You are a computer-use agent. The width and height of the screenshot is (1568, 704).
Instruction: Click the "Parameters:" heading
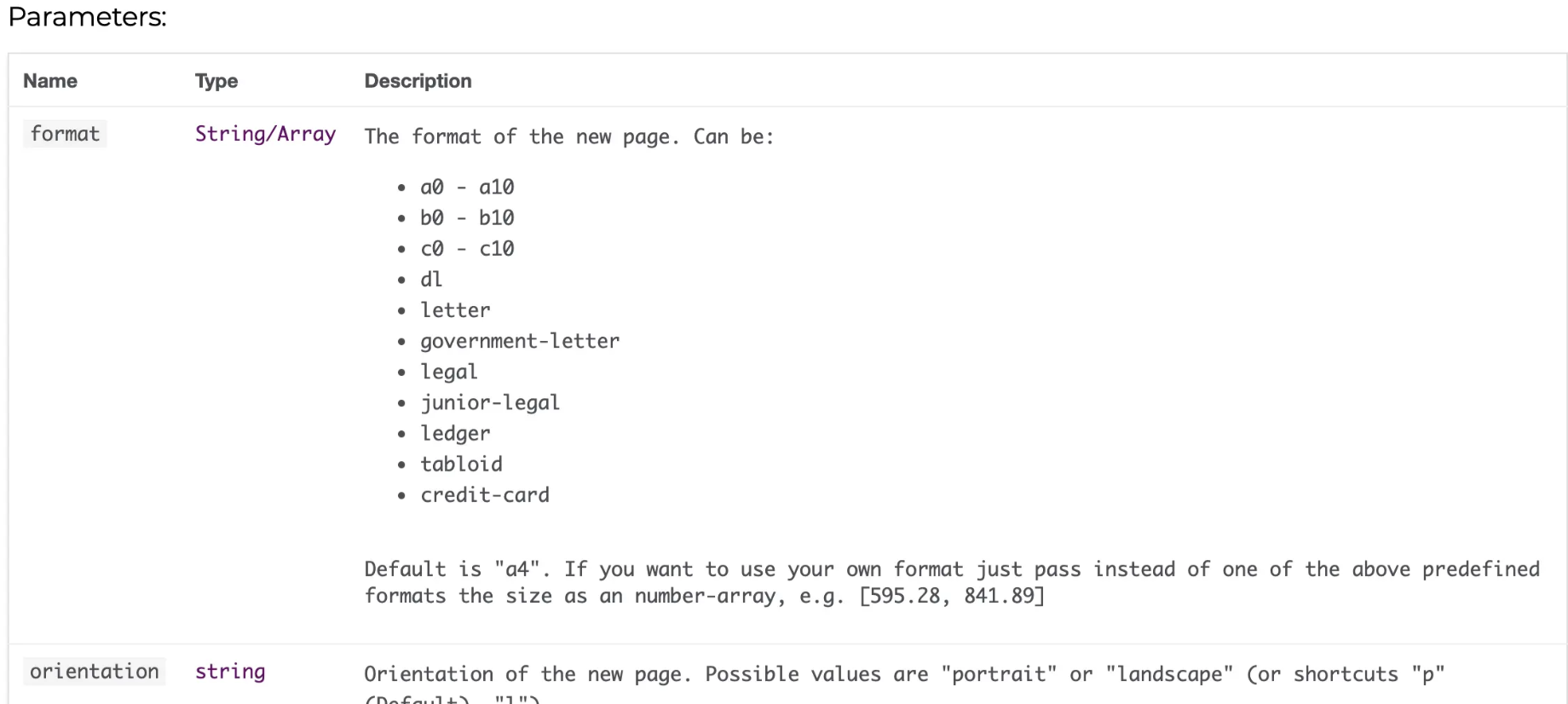tap(87, 17)
